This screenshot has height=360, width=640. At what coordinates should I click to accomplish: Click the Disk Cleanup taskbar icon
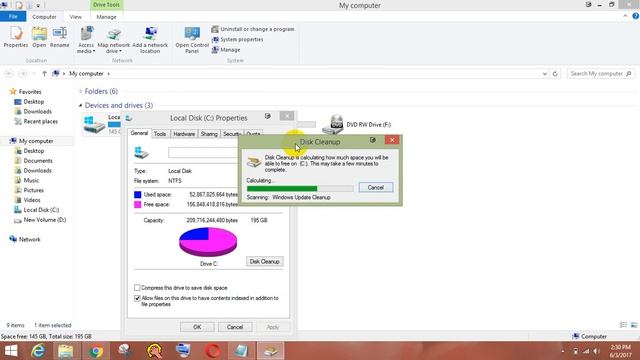[x=271, y=351]
